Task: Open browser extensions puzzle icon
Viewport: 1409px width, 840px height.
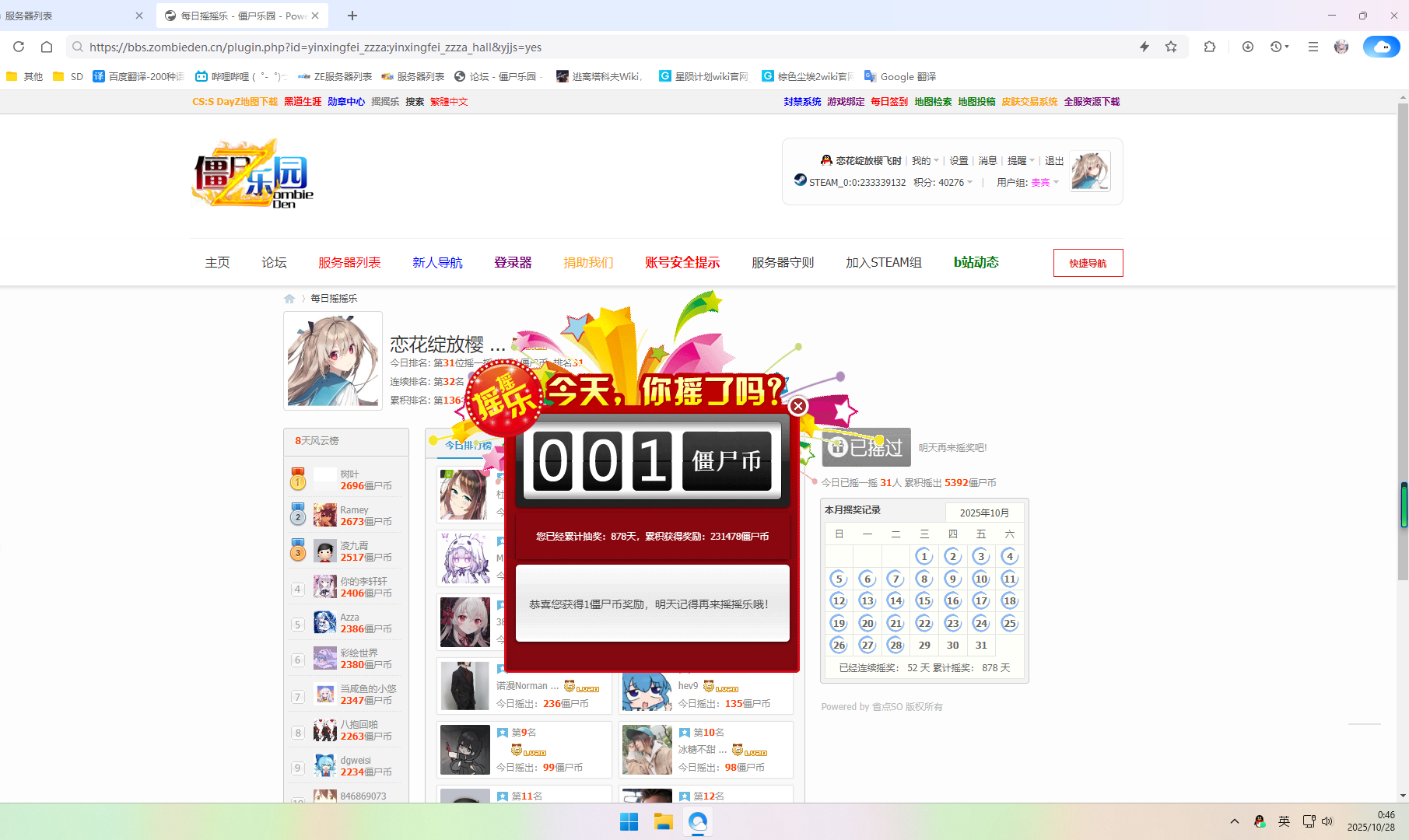Action: [1209, 47]
